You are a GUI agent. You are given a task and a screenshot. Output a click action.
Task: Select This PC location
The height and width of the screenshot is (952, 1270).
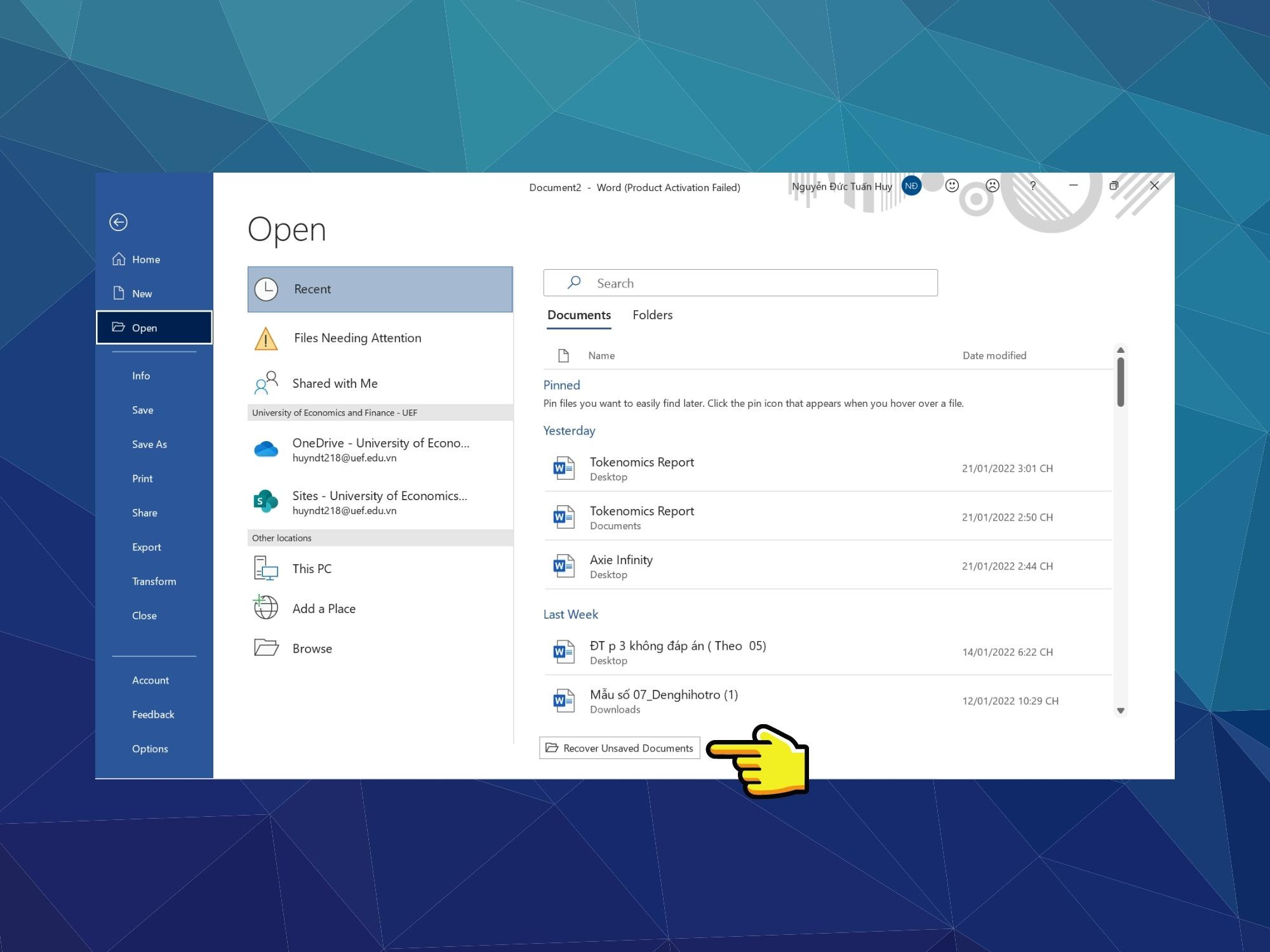312,569
